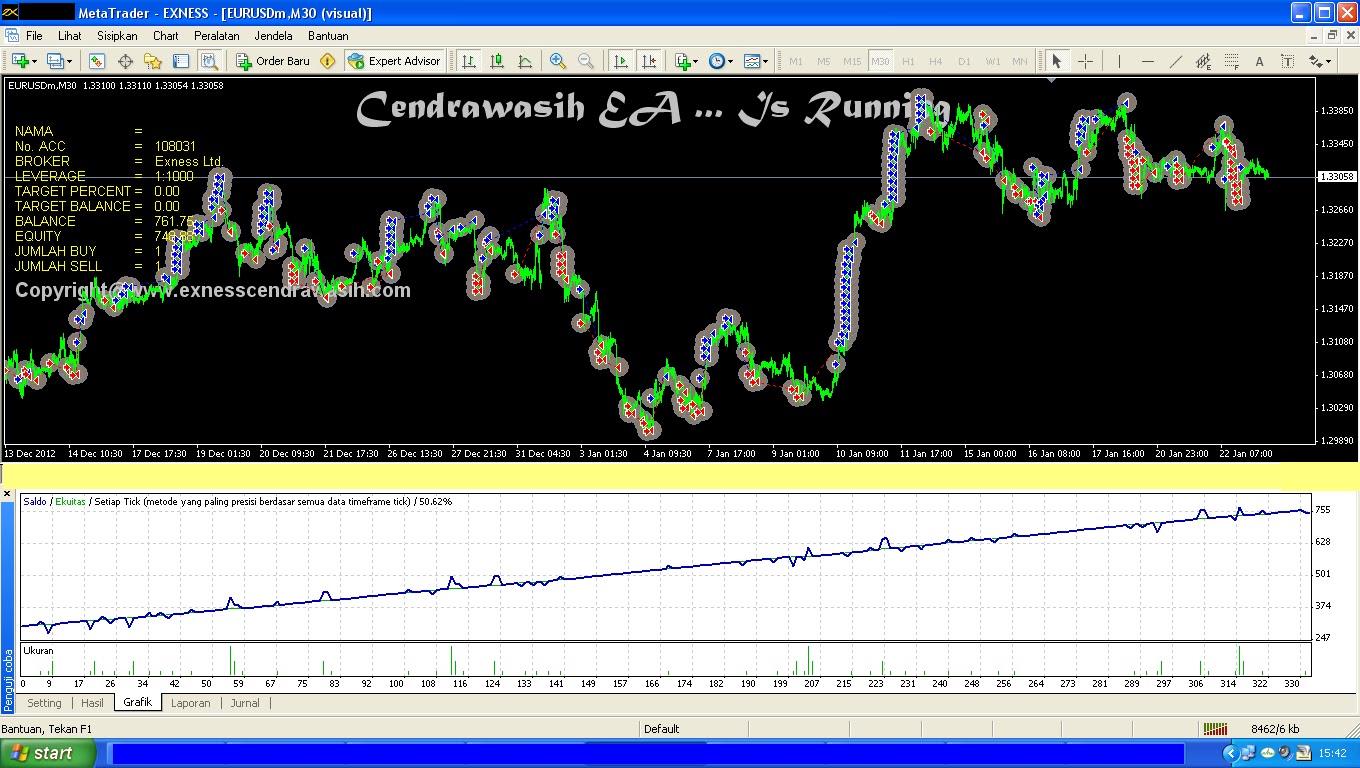Screen dimensions: 1360x768
Task: Switch chart to bar chart
Action: point(468,61)
